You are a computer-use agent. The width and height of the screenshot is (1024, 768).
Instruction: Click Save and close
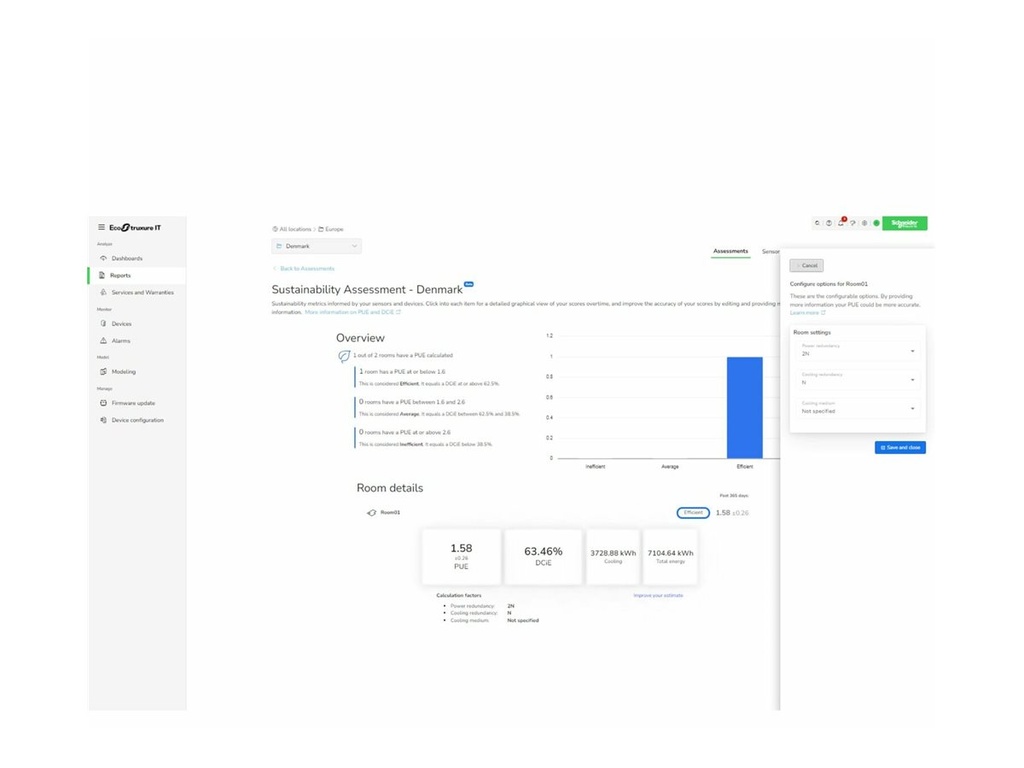click(899, 447)
